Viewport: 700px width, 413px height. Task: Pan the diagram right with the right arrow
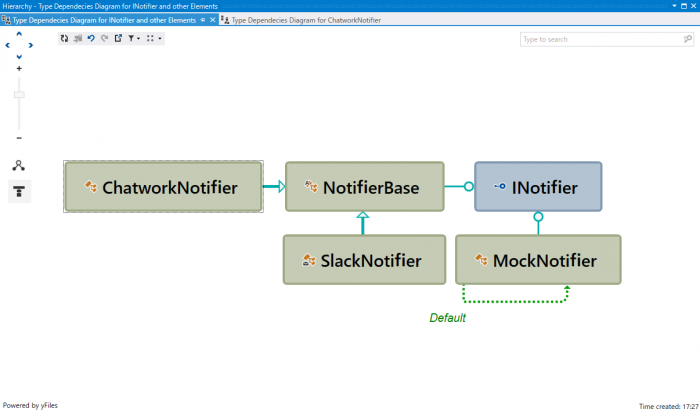point(30,45)
